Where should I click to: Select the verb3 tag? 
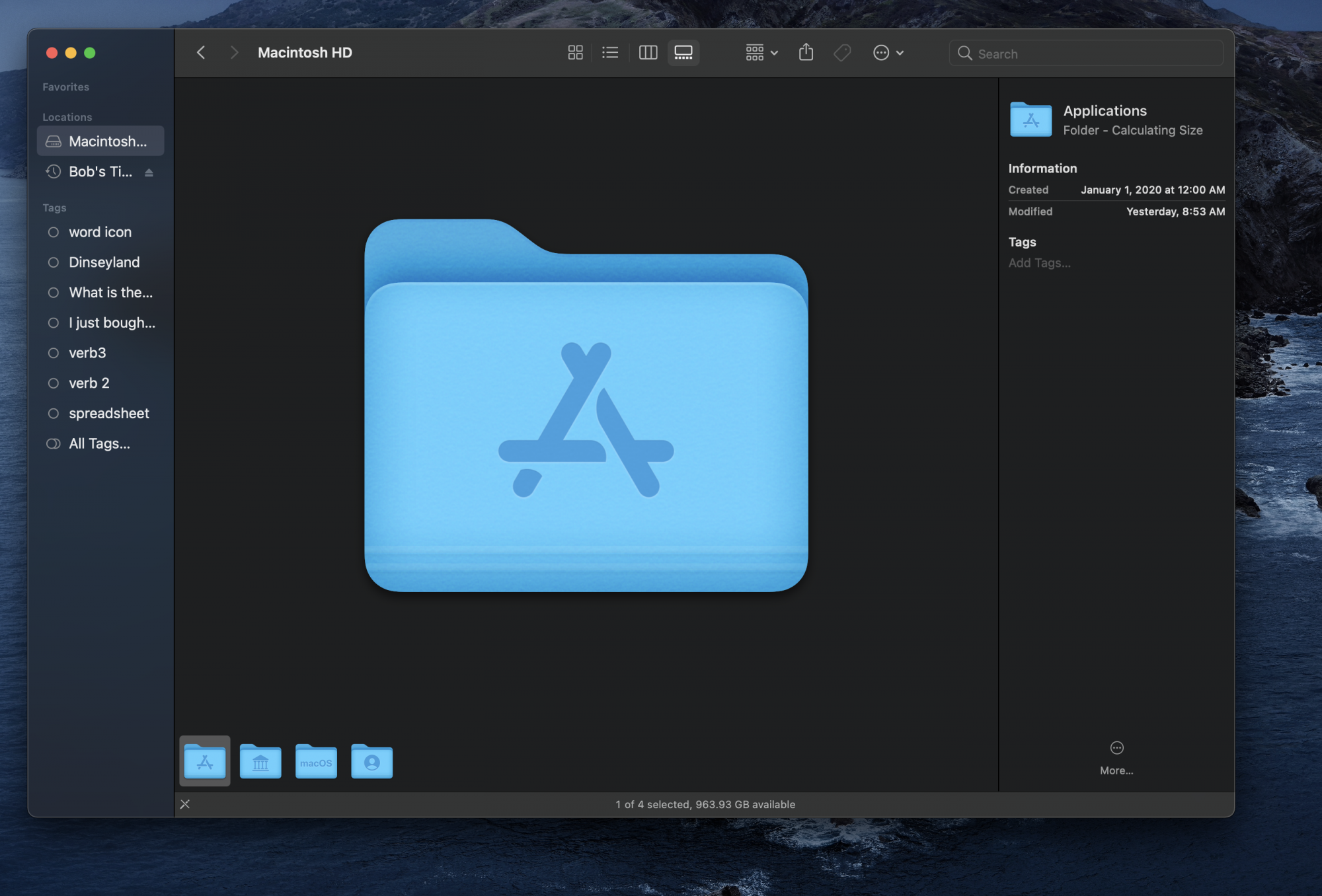[100, 352]
